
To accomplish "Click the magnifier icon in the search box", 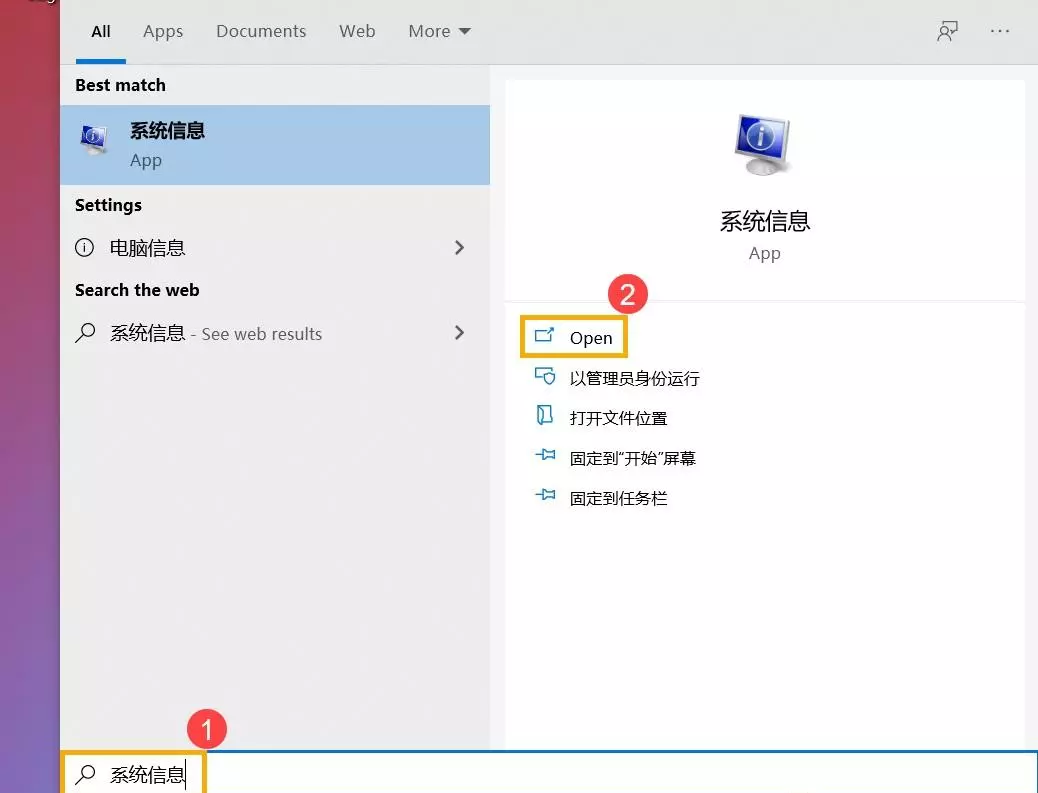I will pyautogui.click(x=87, y=773).
